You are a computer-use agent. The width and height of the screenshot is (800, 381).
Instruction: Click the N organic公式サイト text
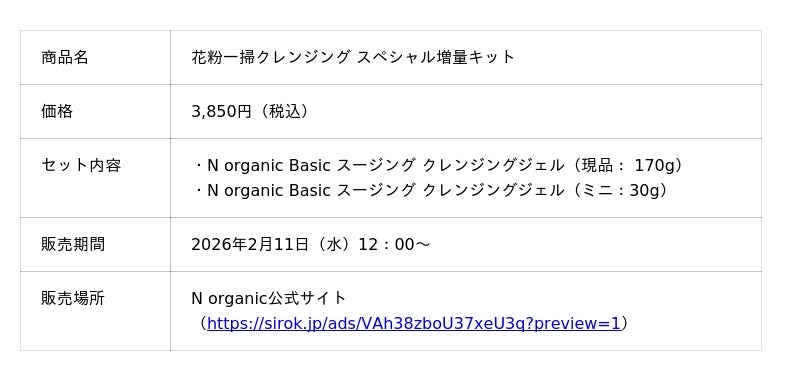(x=269, y=298)
